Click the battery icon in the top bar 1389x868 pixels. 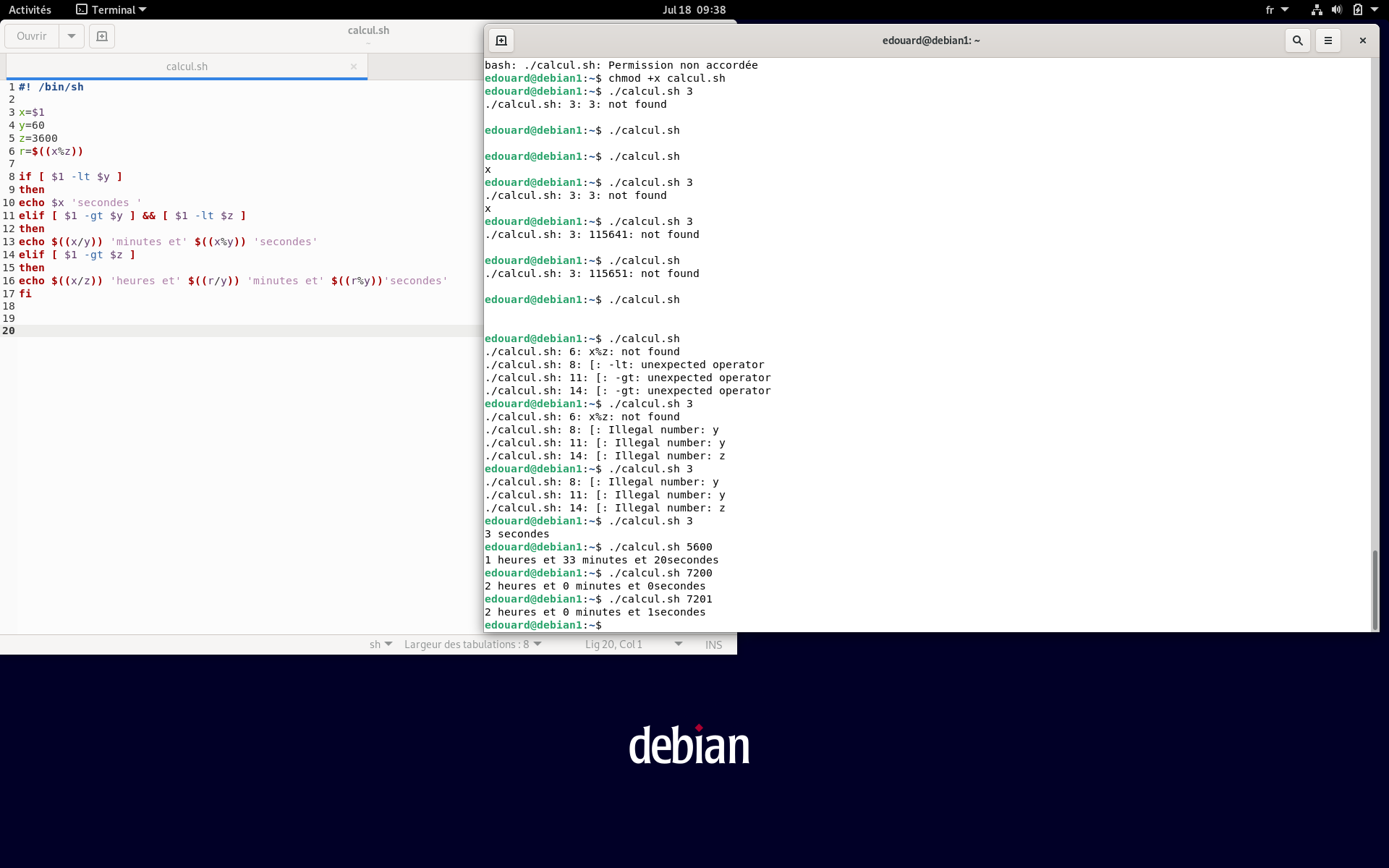tap(1358, 9)
